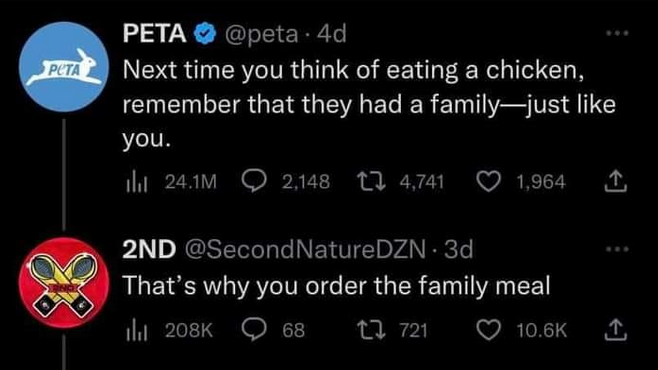Viewport: 658px width, 370px height.
Task: View analytics on 2ND reply showing 208K
Action: point(170,330)
